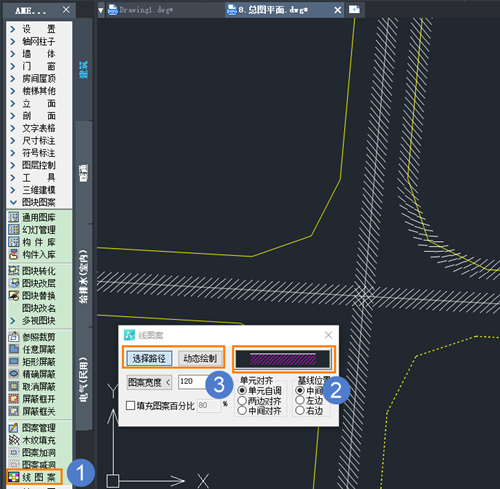Click the purple hatch pattern preview
Screen dimensions: 500x489
click(x=283, y=359)
